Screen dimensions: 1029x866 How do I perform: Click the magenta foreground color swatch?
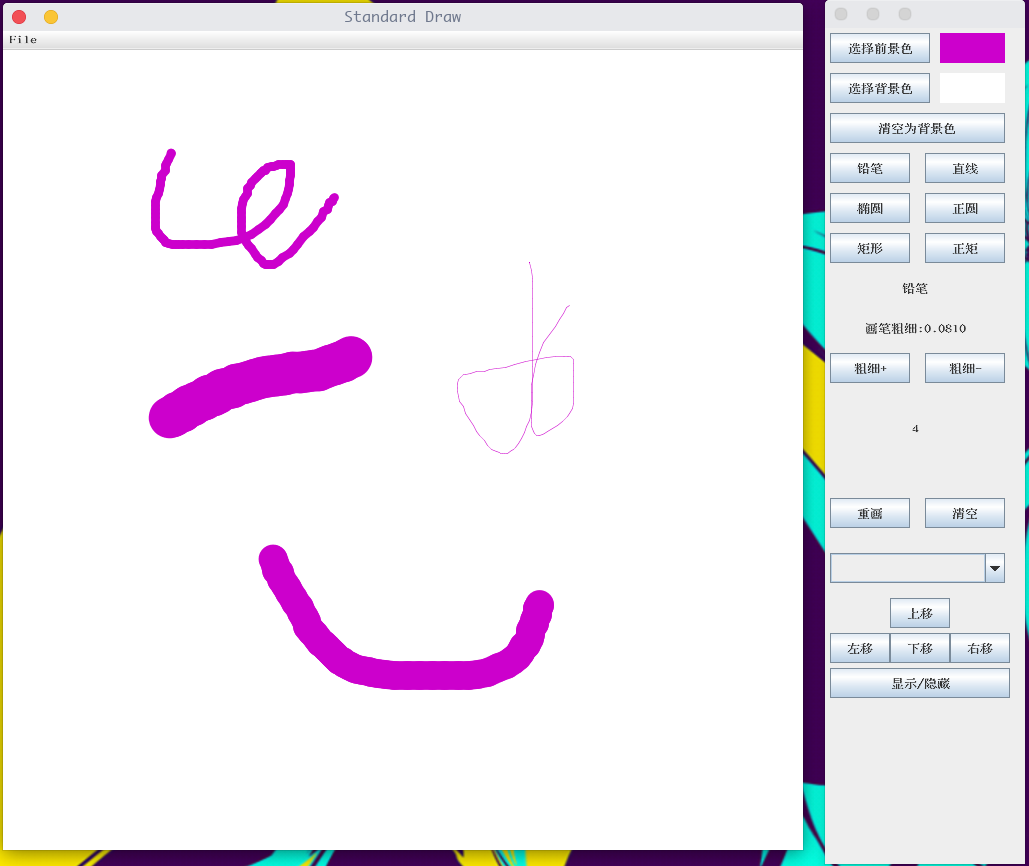click(x=972, y=47)
